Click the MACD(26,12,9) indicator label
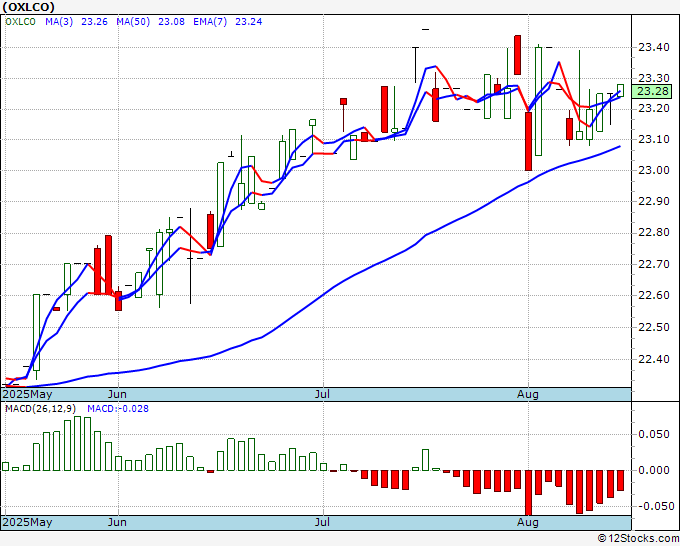This screenshot has width=680, height=546. (x=40, y=409)
